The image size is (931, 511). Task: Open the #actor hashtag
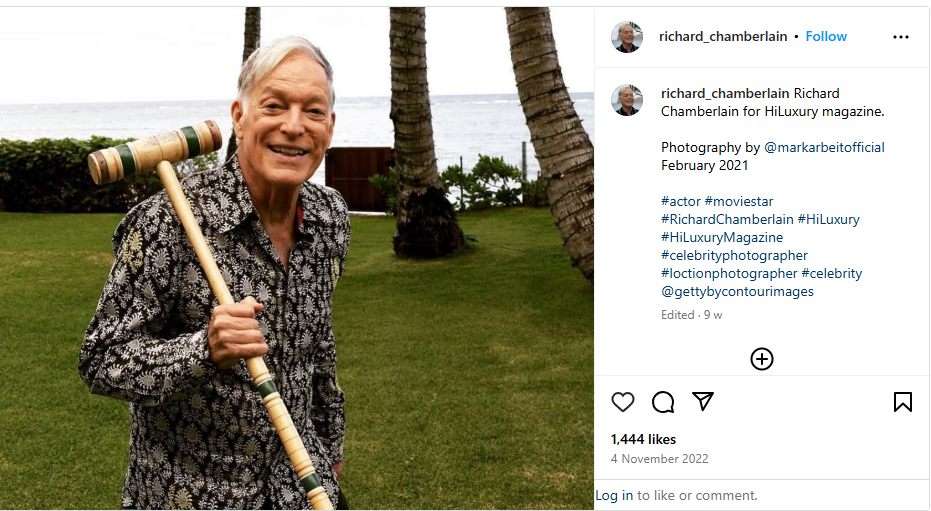point(681,201)
